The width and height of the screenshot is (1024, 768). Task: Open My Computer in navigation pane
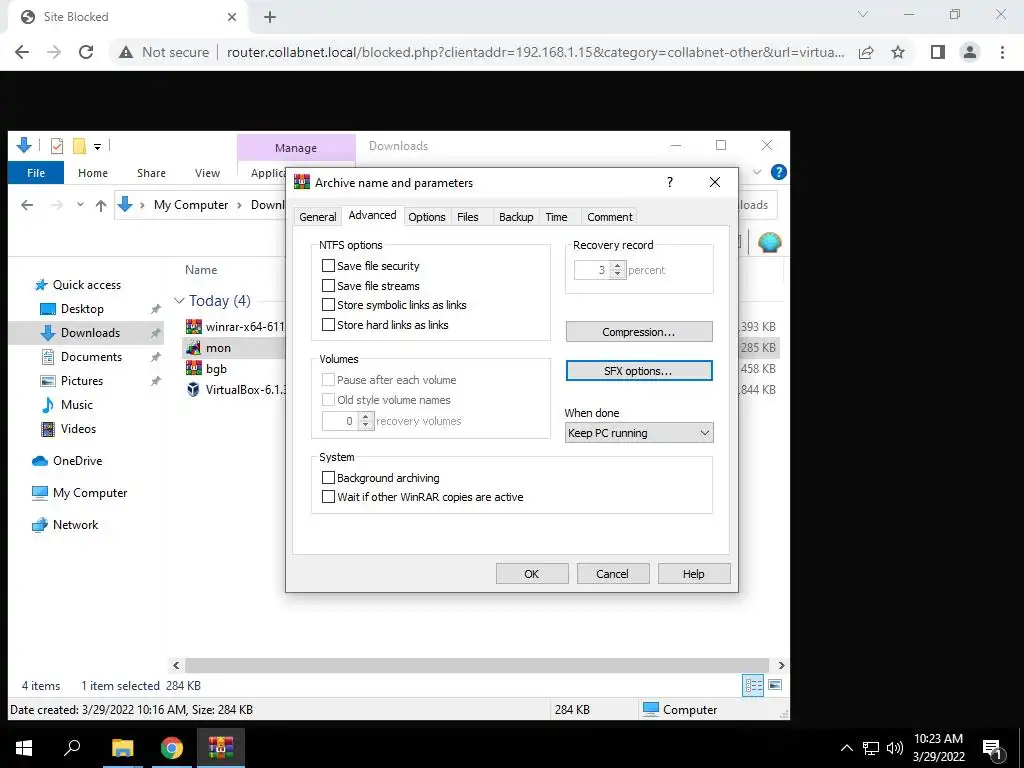(90, 493)
